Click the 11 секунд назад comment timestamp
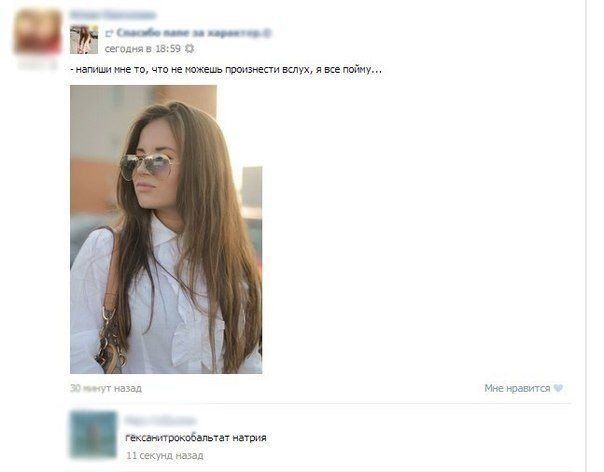Screen dimensions: 604x472 coord(165,455)
